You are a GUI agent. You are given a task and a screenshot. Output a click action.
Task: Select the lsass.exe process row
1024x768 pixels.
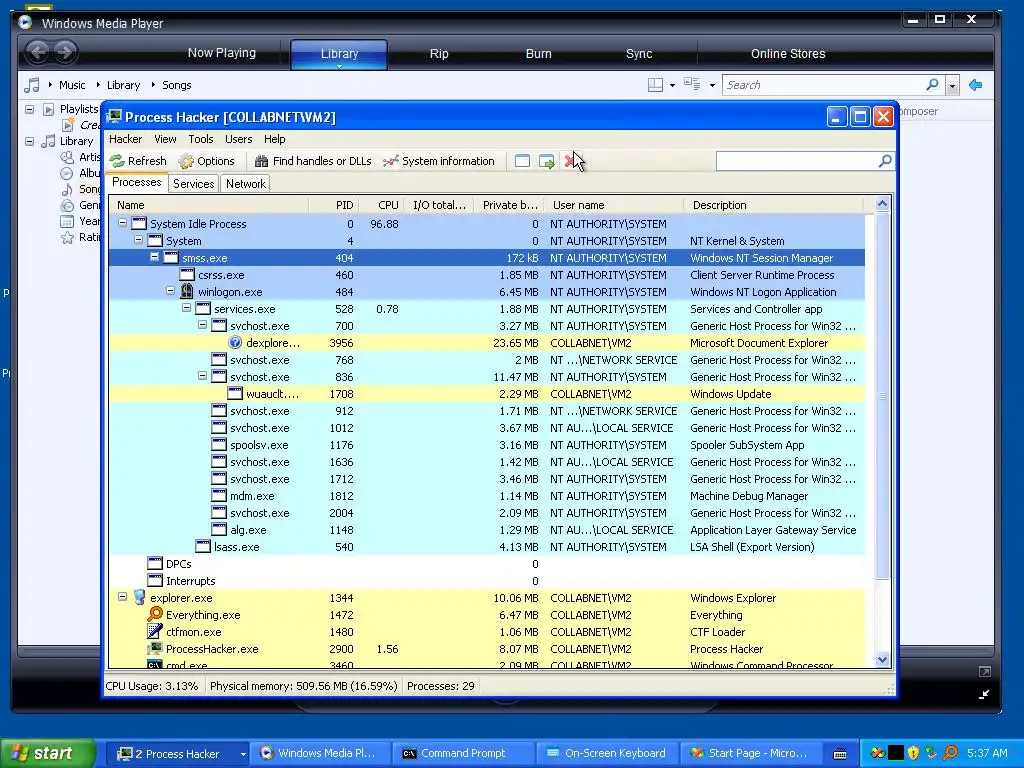pos(487,547)
